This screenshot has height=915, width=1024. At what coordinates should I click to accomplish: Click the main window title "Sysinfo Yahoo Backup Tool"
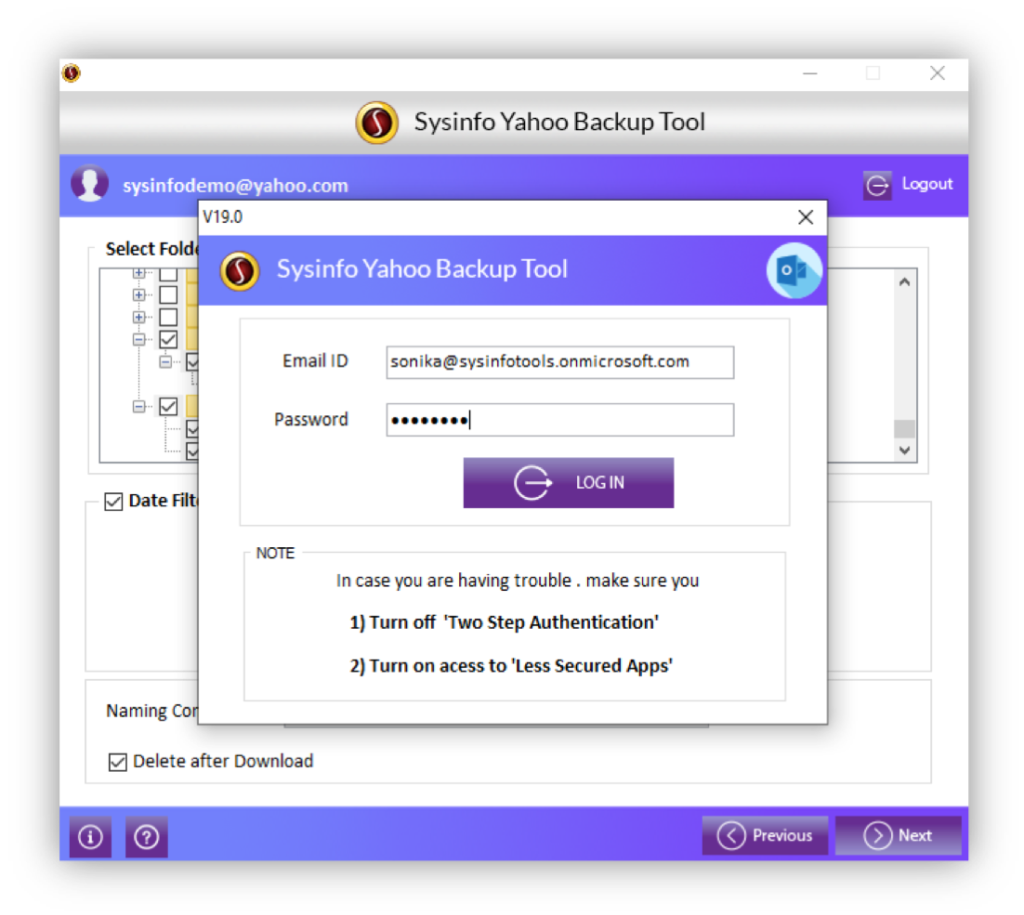click(560, 122)
